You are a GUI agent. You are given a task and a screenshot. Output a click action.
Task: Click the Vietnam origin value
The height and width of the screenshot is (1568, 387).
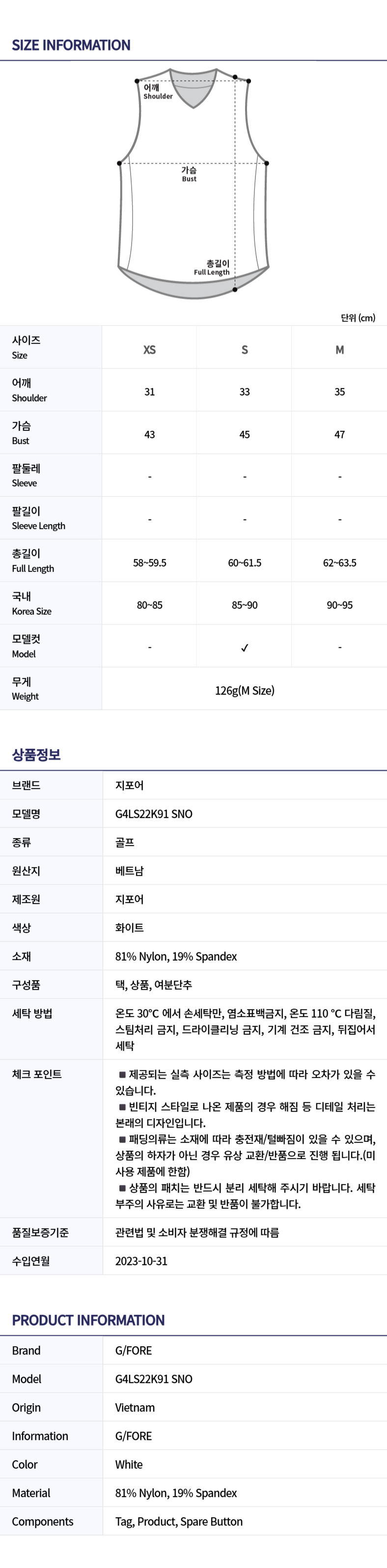135,1407
